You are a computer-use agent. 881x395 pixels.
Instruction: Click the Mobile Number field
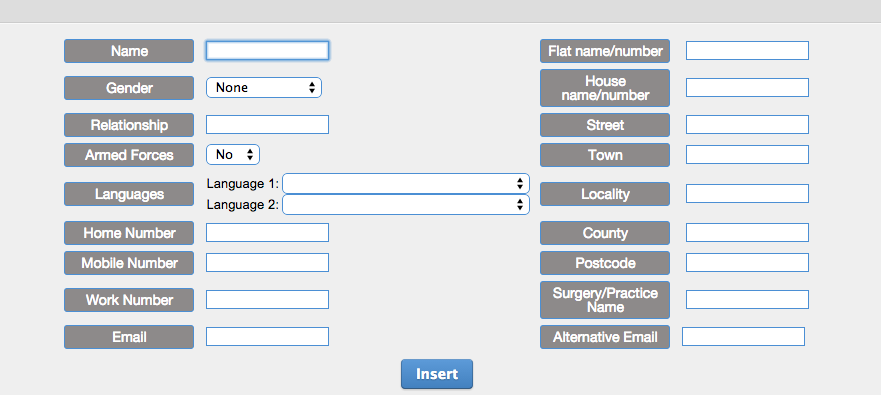pos(267,262)
